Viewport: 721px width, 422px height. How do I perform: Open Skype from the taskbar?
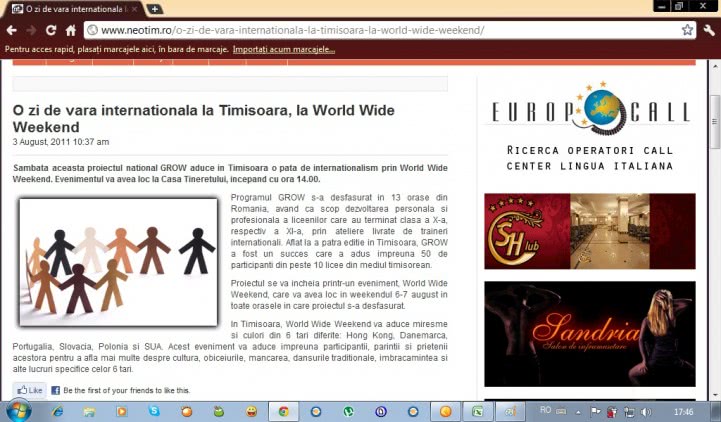[153, 411]
